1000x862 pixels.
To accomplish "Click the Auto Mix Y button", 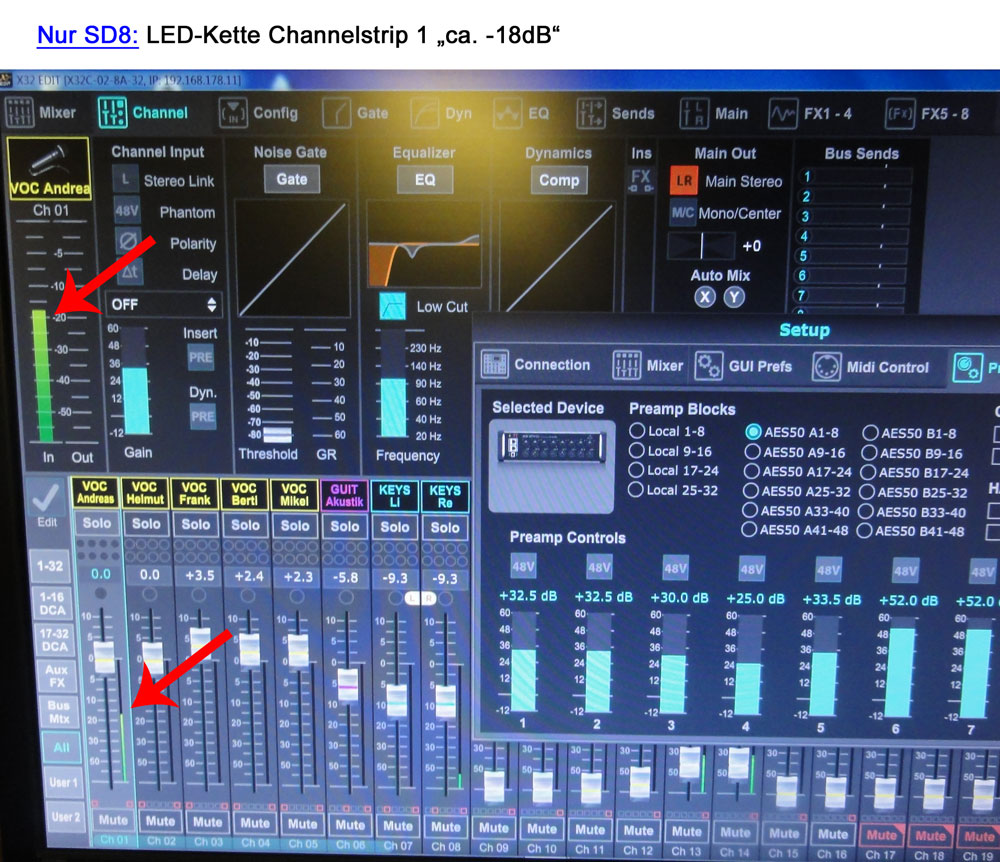I will (734, 297).
